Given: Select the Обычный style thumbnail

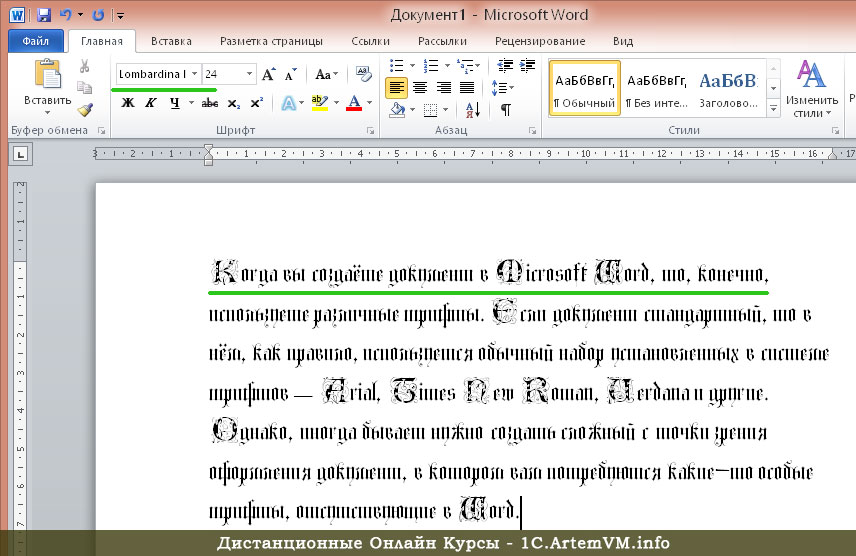Looking at the screenshot, I should (x=584, y=88).
